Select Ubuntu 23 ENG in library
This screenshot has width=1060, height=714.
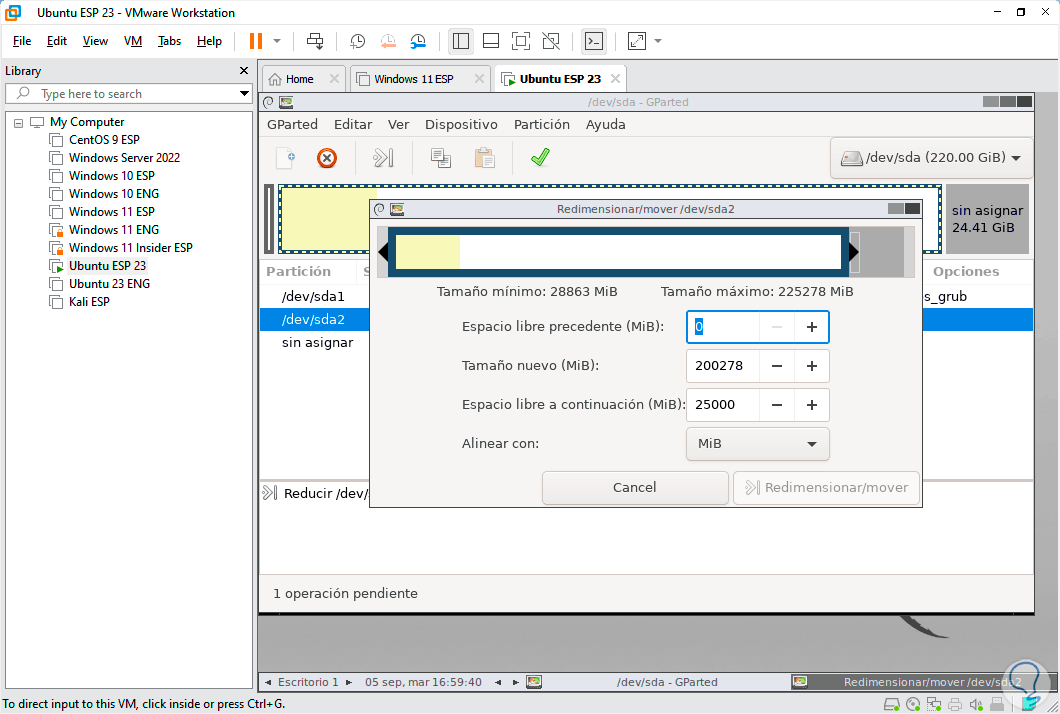110,284
